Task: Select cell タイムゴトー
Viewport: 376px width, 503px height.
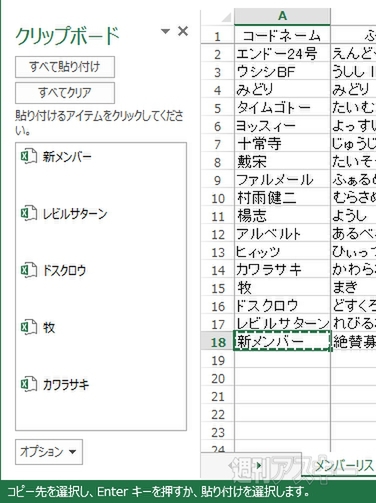Action: [x=282, y=108]
